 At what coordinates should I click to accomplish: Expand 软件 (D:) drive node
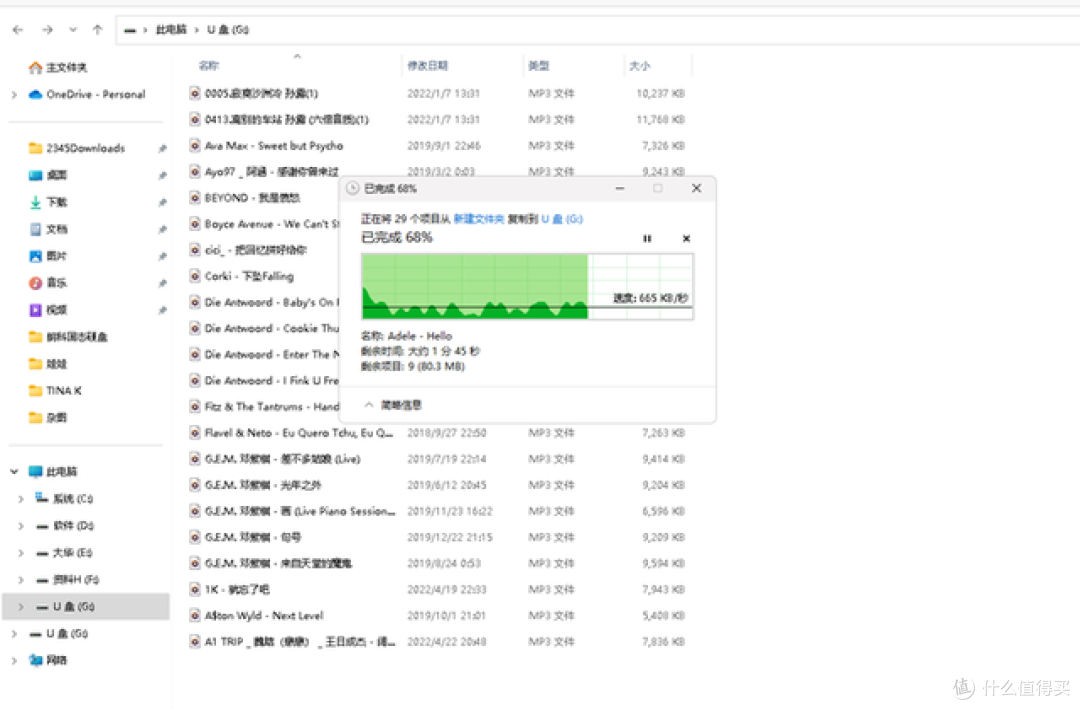(21, 525)
